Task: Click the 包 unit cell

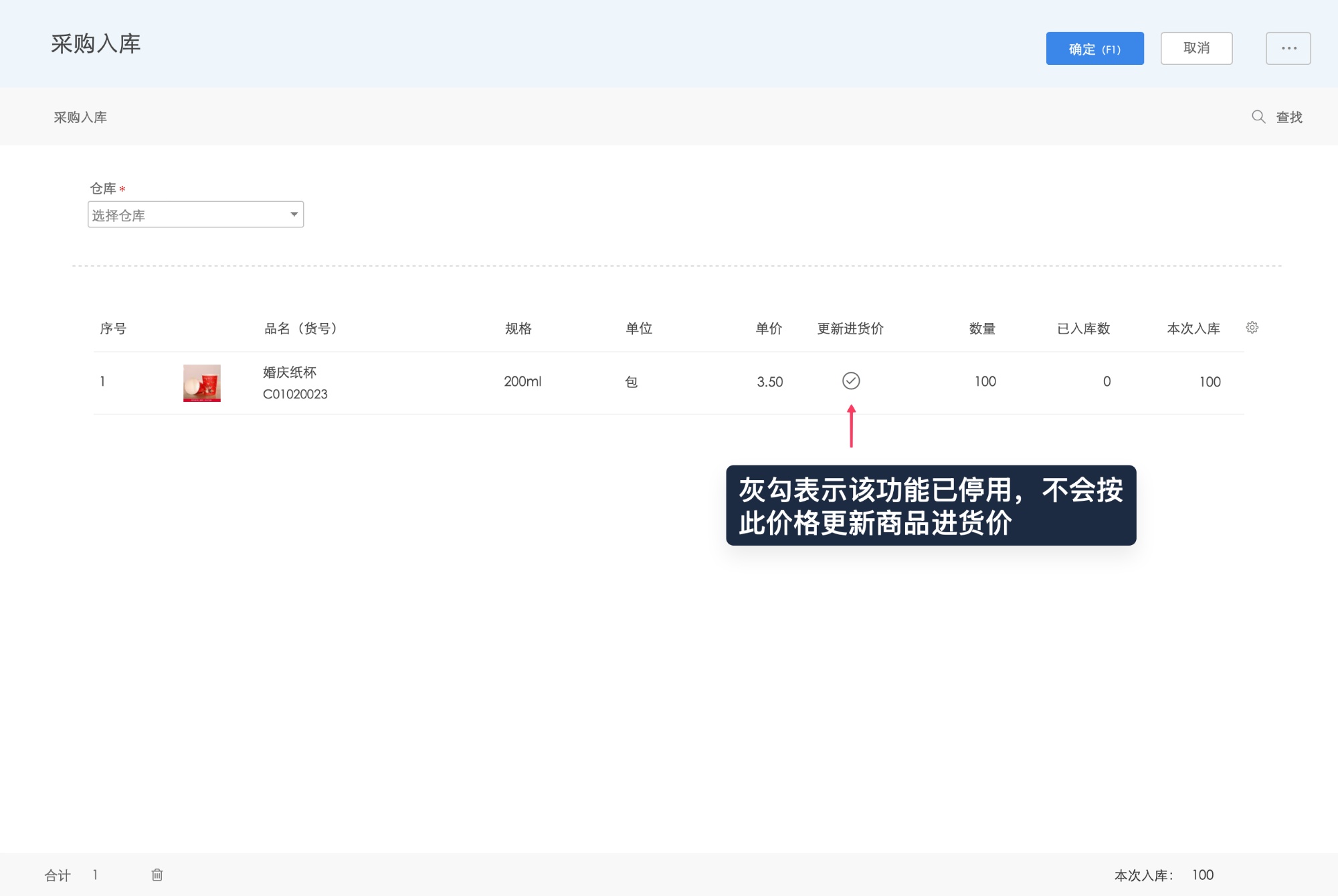Action: pyautogui.click(x=631, y=382)
